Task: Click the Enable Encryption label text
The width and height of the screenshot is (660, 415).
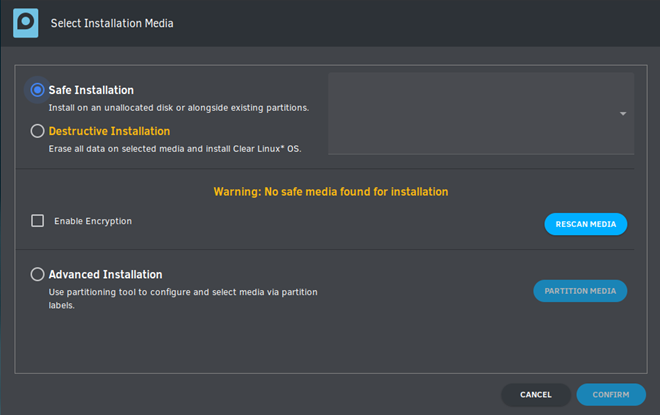Action: point(93,221)
